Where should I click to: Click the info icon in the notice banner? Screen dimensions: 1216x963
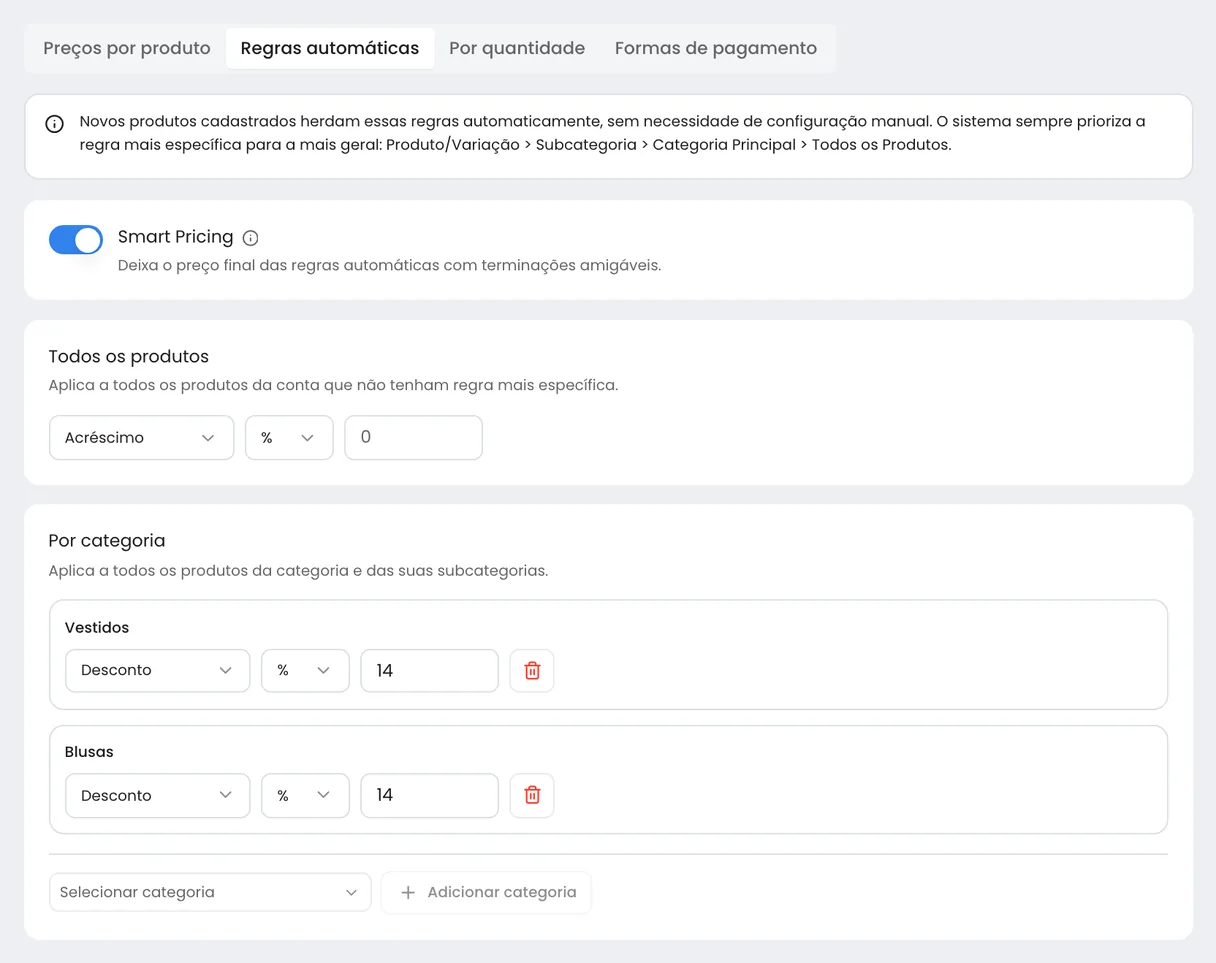(x=55, y=125)
